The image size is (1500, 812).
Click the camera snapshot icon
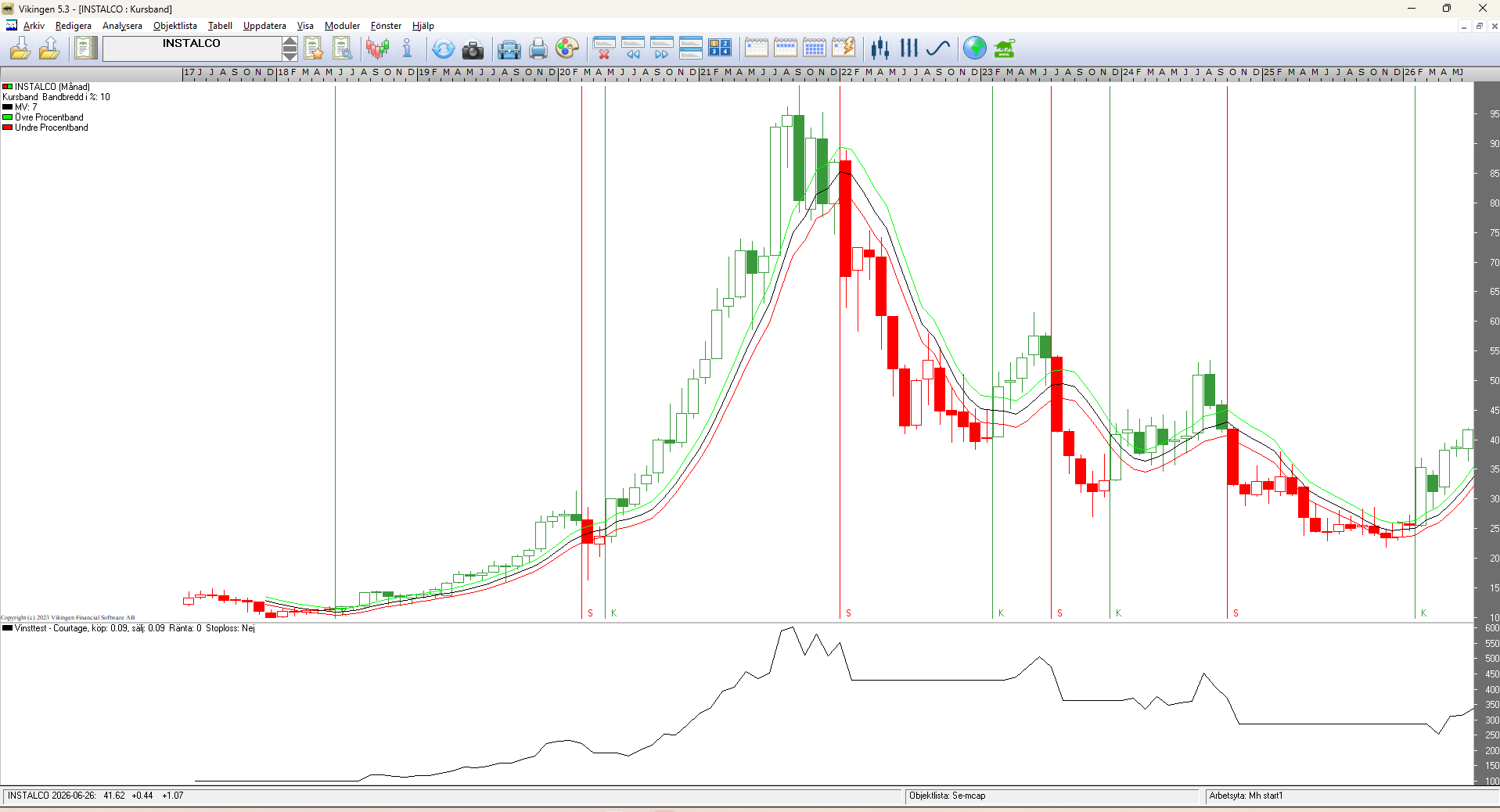click(x=473, y=50)
